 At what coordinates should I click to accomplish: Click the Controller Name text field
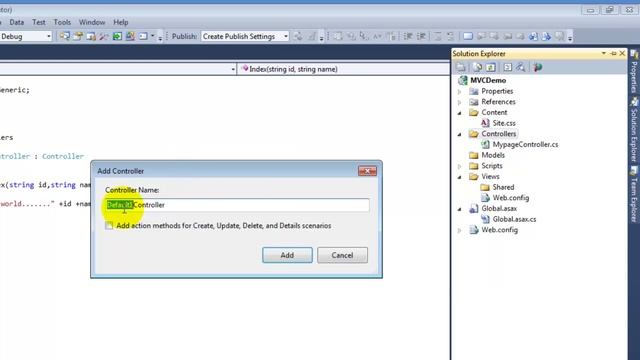[x=237, y=205]
